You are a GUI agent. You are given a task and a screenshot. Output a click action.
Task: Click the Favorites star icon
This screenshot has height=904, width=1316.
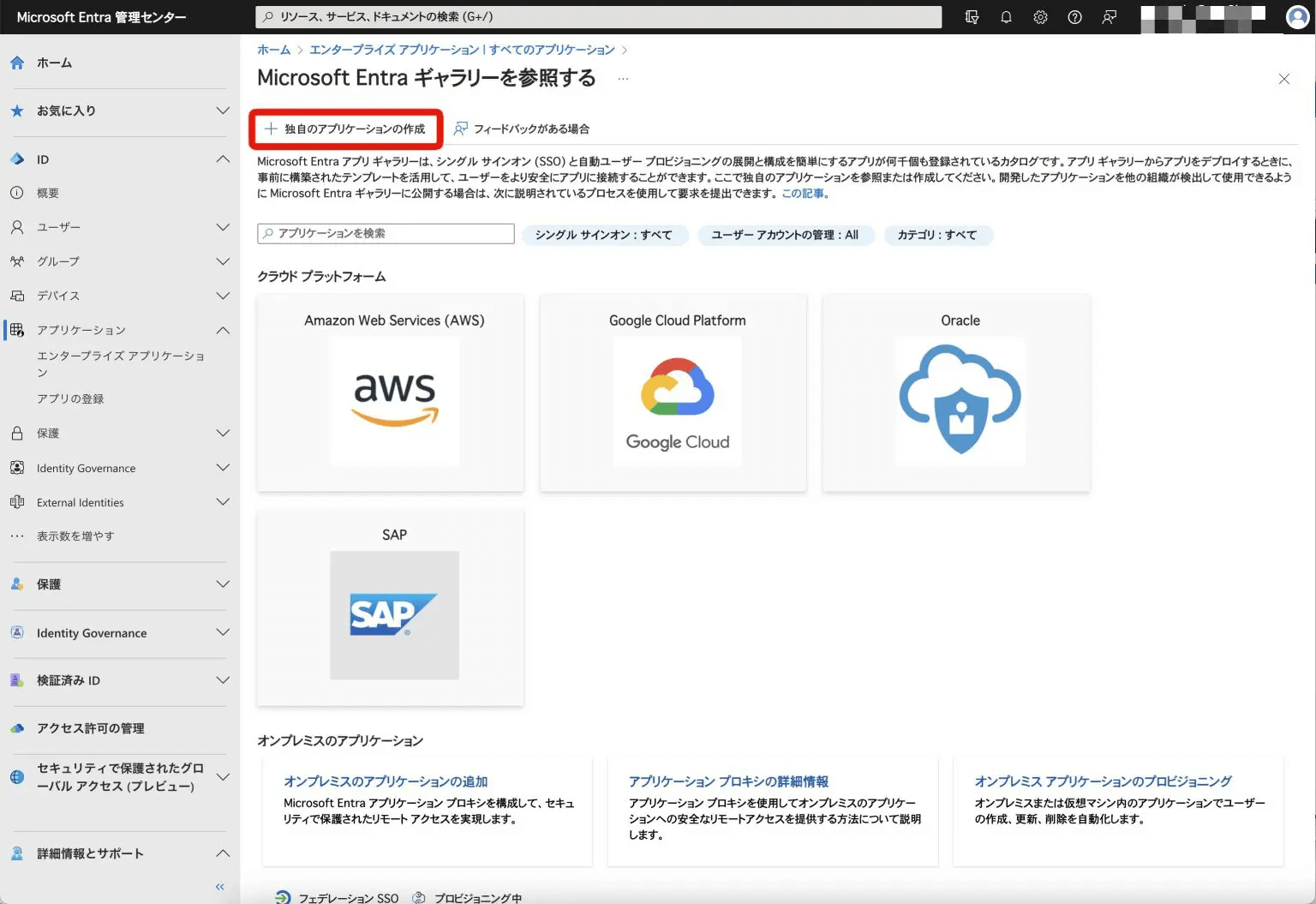click(17, 111)
